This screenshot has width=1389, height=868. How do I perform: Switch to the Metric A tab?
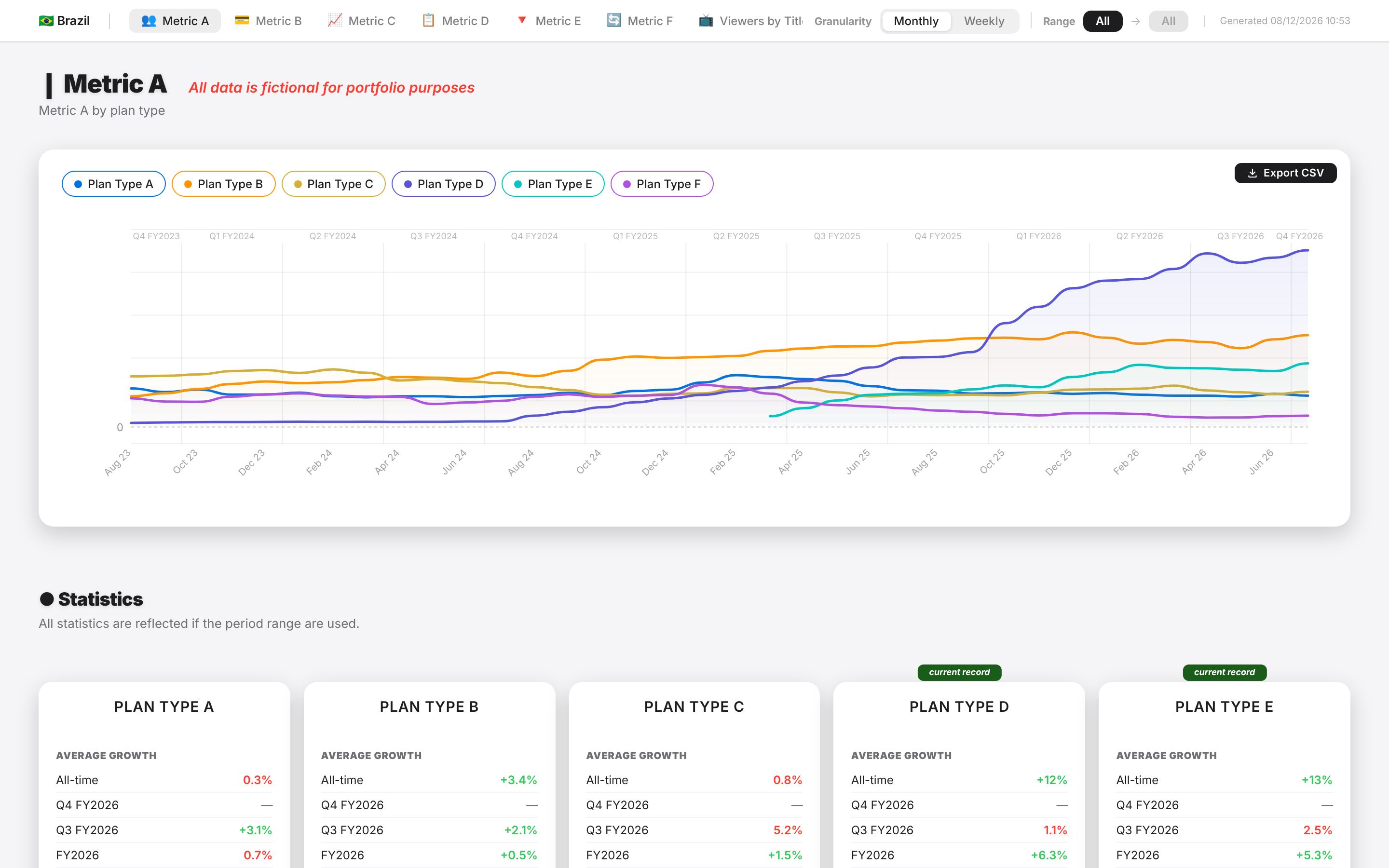pos(175,21)
